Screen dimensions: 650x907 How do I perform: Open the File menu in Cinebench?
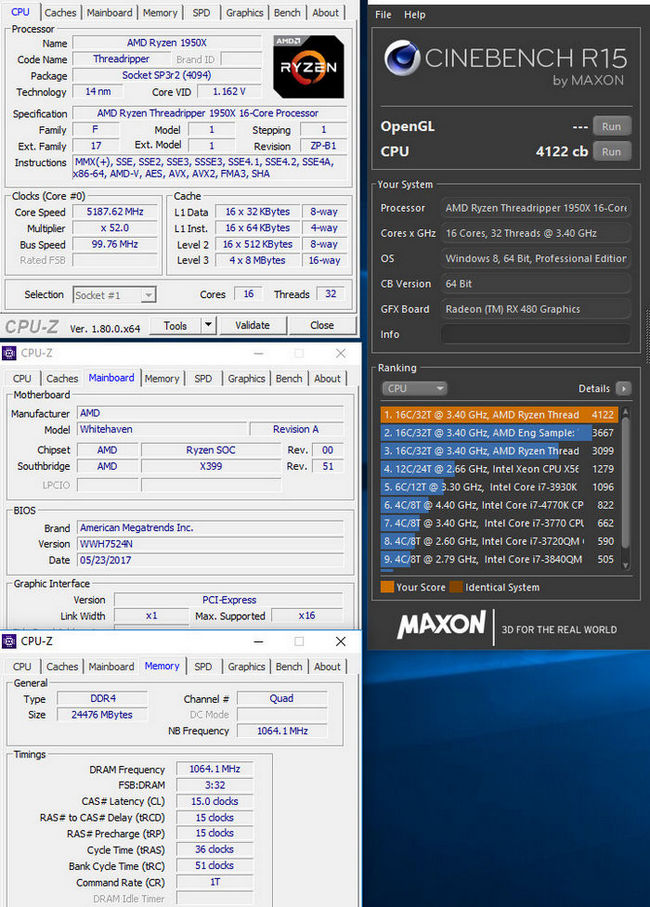[x=384, y=15]
